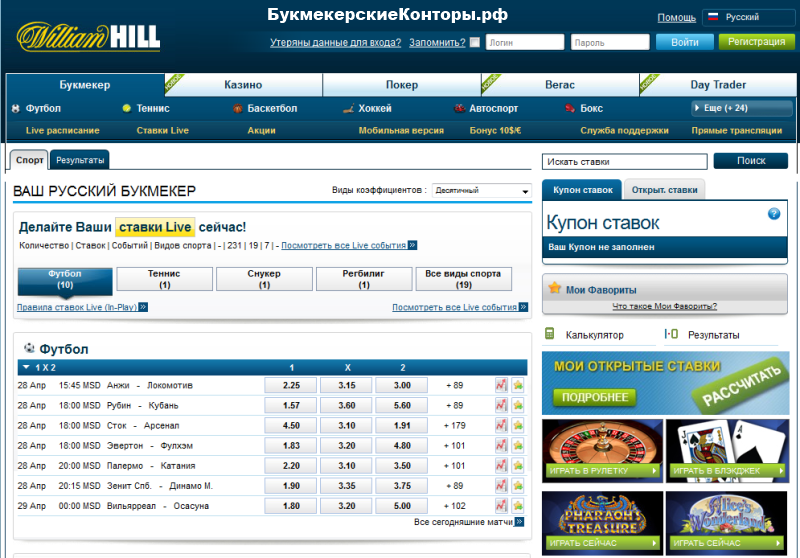Click the Войти login button
800x558 pixels.
pyautogui.click(x=684, y=42)
